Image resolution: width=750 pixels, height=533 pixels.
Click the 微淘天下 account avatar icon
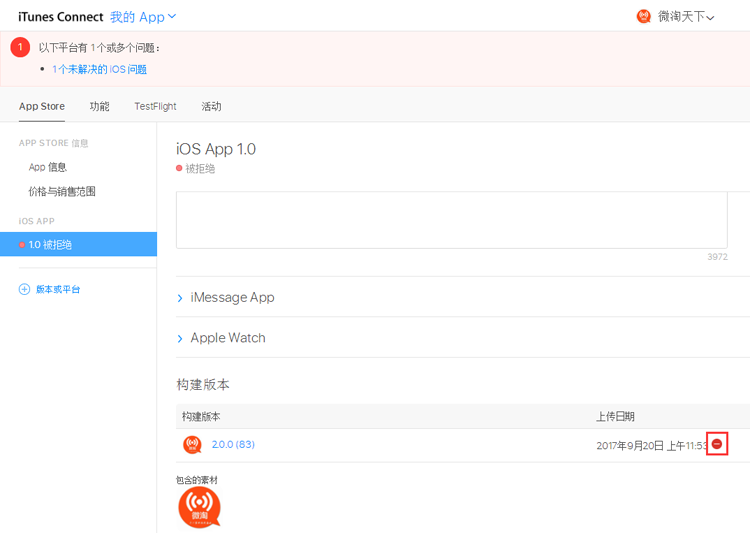click(643, 16)
